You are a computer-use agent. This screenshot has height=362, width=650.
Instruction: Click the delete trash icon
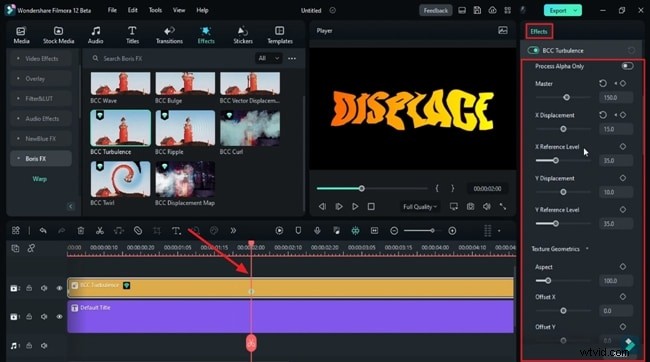coord(80,231)
